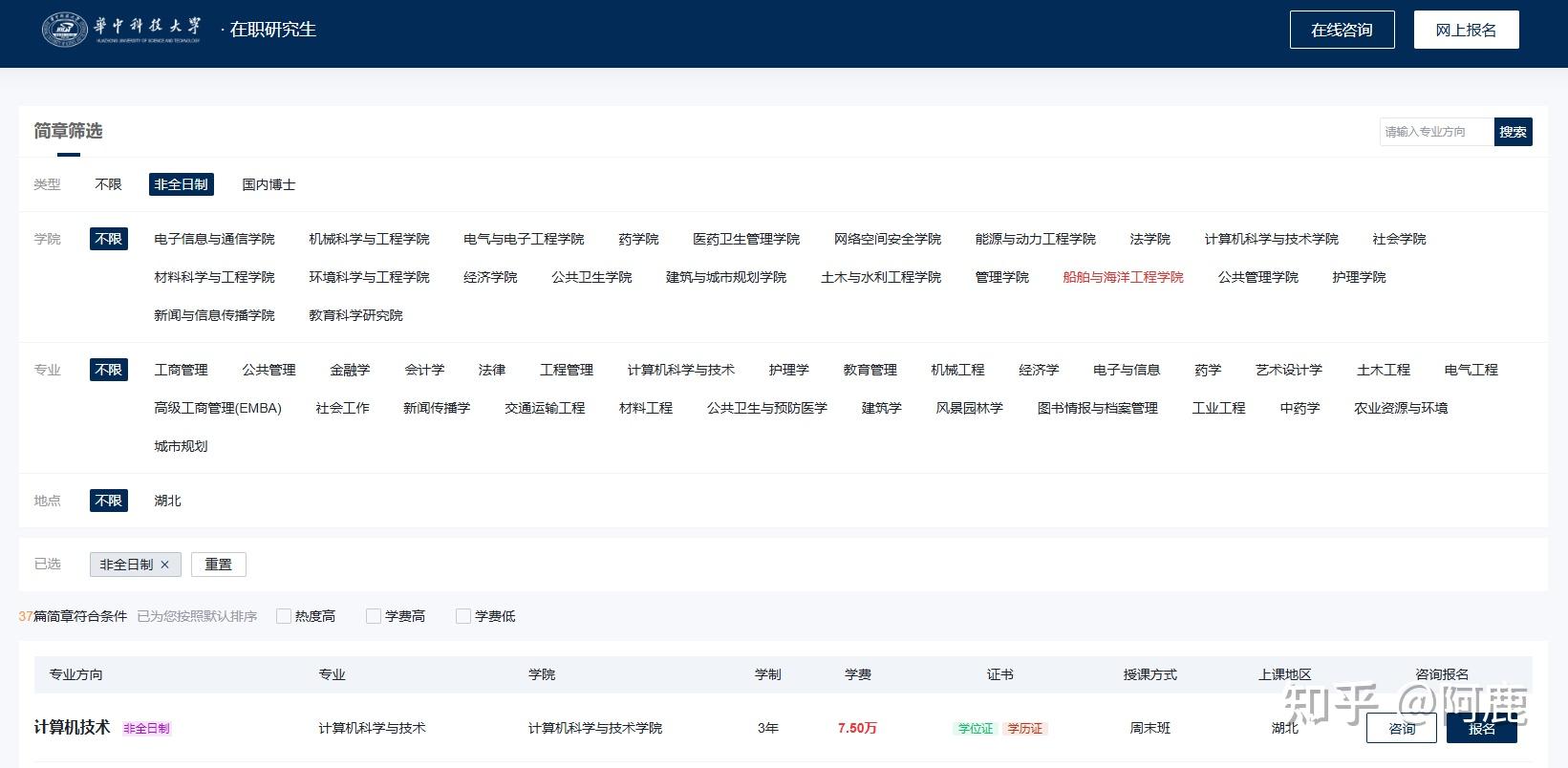
Task: Choose major 艺术设计学
Action: coord(1289,370)
